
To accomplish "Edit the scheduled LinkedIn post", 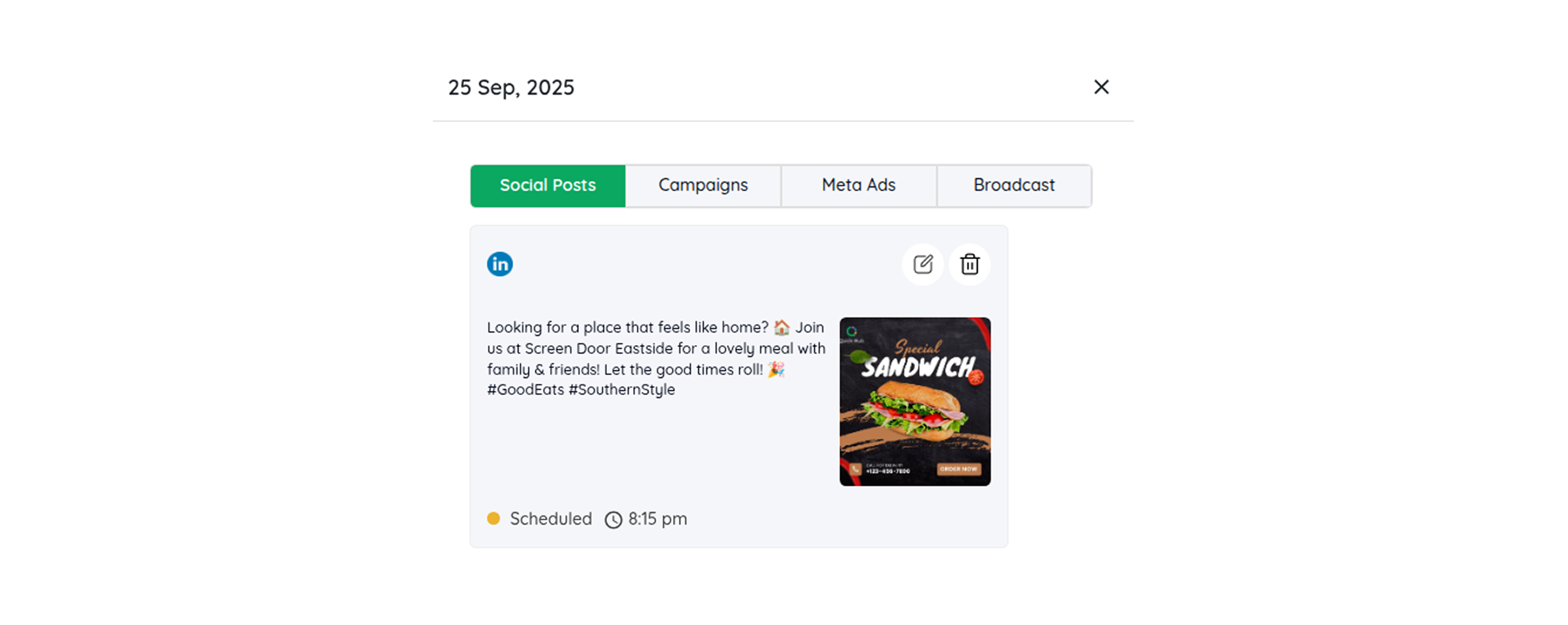I will (923, 264).
